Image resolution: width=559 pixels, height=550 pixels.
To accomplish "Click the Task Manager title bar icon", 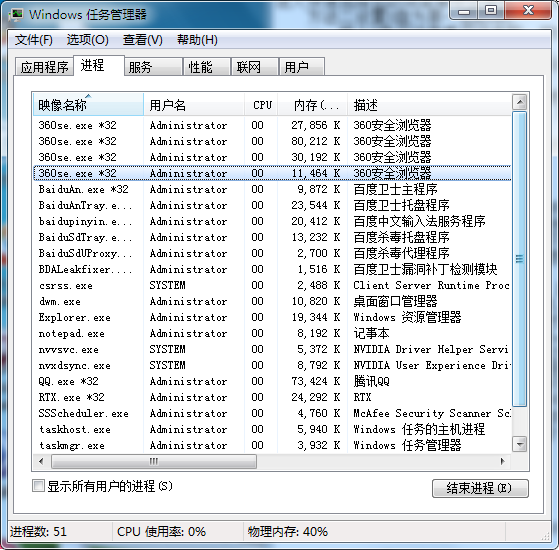I will pyautogui.click(x=16, y=15).
